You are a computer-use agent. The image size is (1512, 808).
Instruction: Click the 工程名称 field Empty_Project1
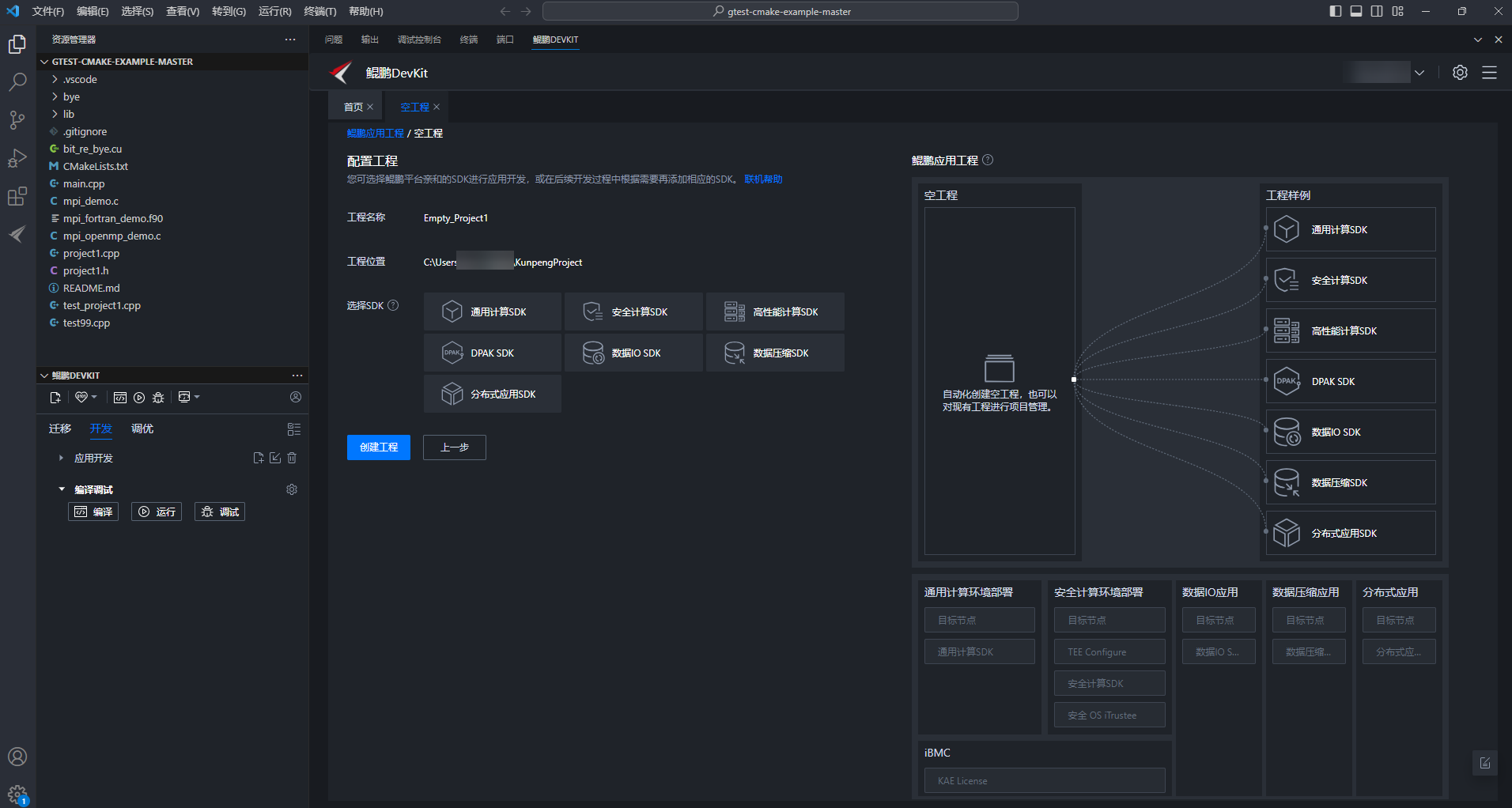coord(455,218)
